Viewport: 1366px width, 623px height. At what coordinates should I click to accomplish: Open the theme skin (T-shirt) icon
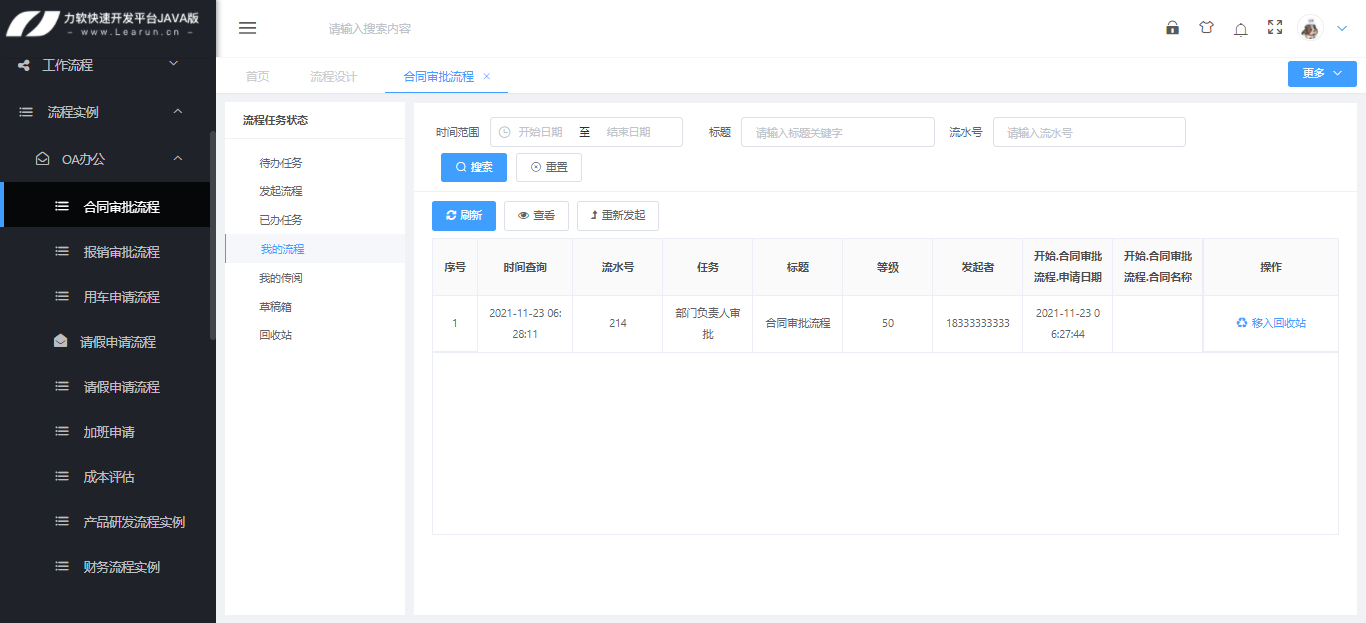[1206, 28]
